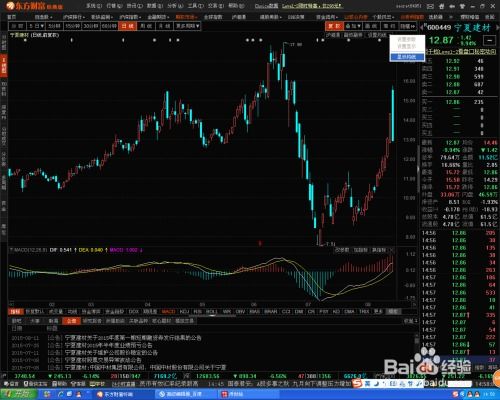Close the MACD indicator panel
The image size is (500, 400).
392,250
